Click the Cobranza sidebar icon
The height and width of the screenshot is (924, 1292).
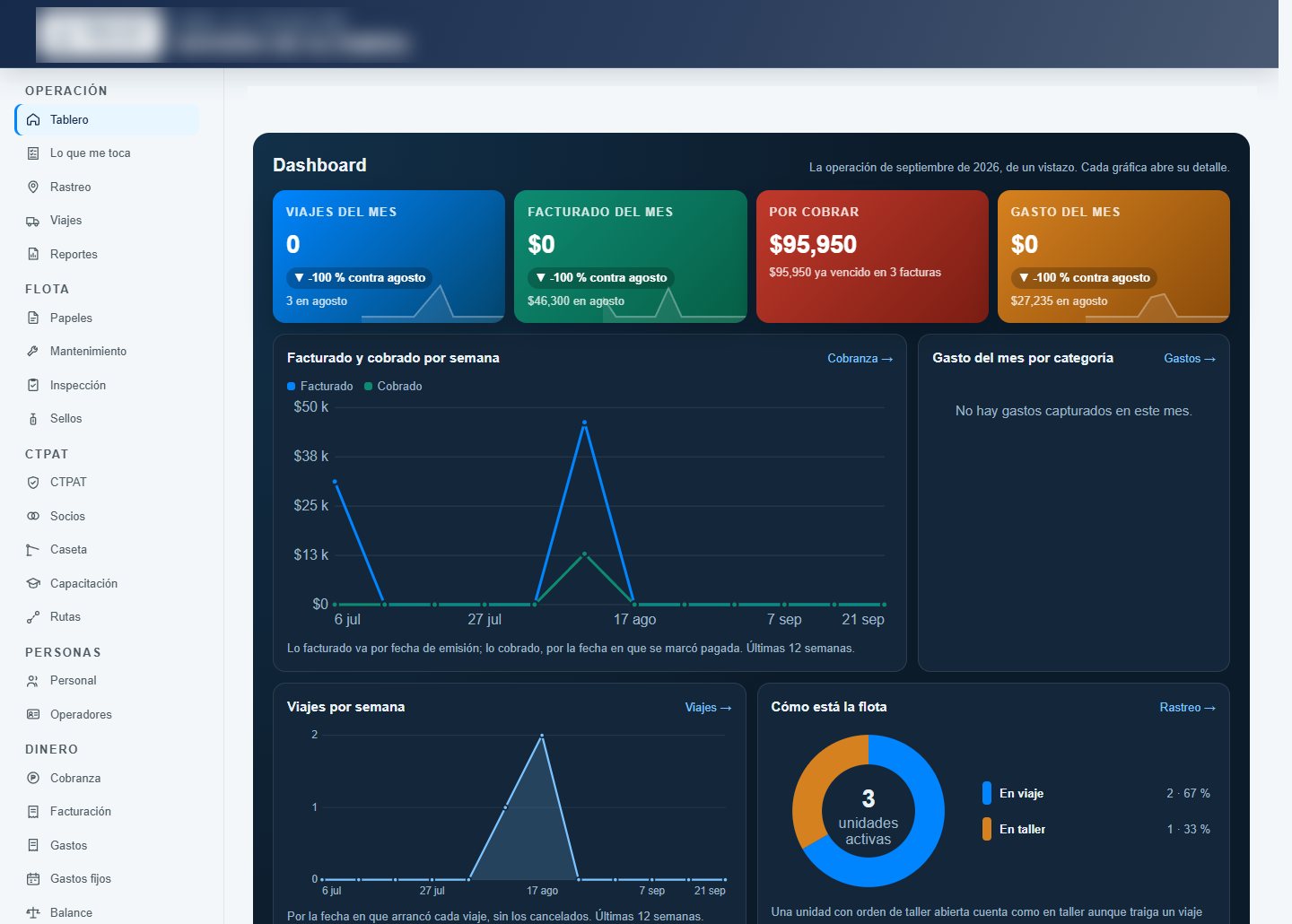click(x=33, y=778)
